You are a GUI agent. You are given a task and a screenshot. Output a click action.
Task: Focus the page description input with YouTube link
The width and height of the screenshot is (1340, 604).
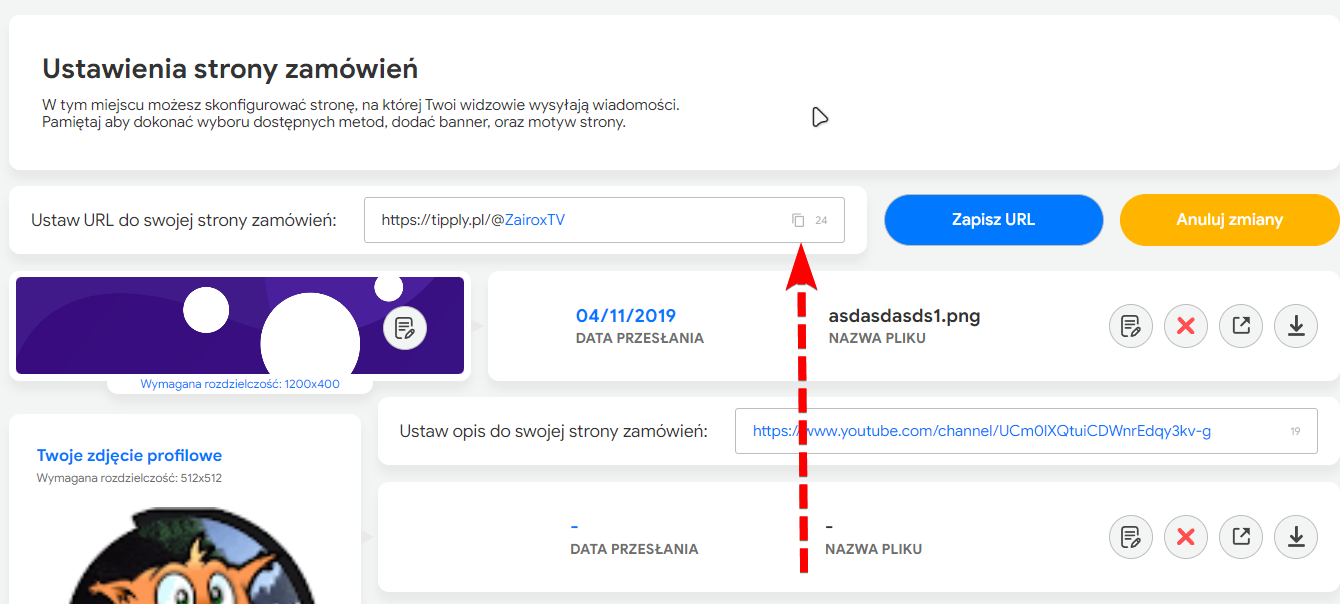coord(1026,431)
